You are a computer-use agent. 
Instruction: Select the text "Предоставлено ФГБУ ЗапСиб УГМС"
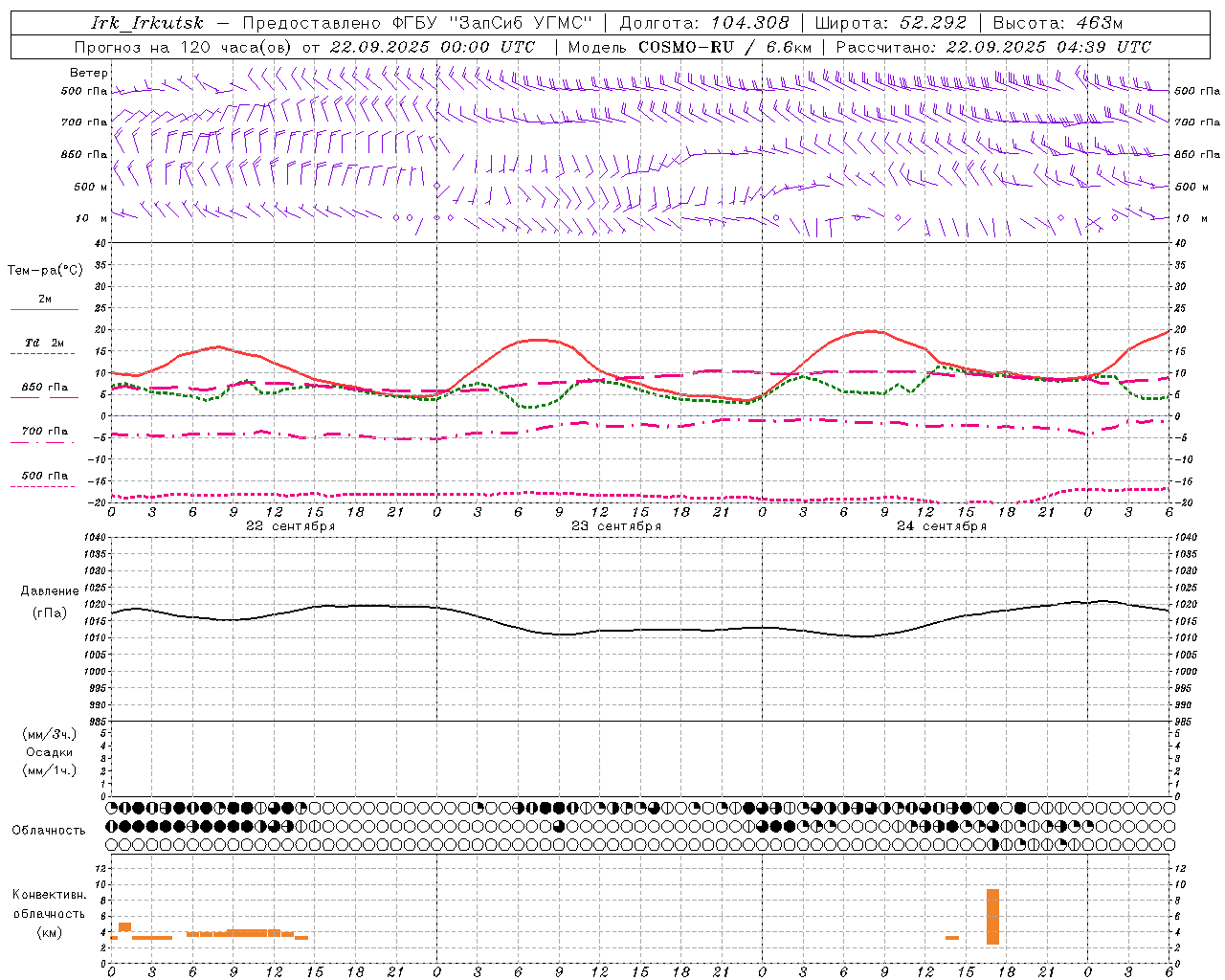418,23
